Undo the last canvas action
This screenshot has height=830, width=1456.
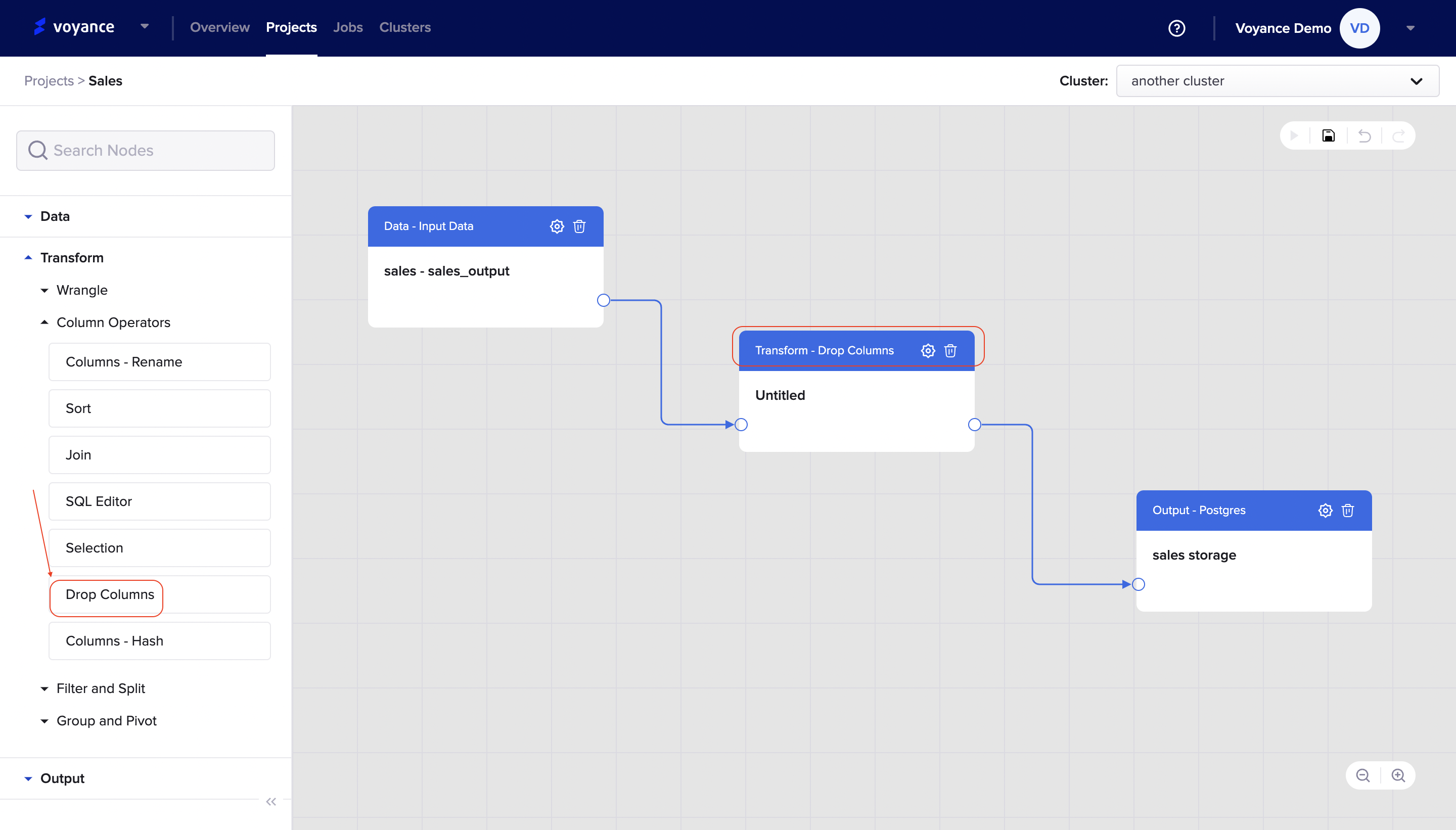[x=1364, y=135]
